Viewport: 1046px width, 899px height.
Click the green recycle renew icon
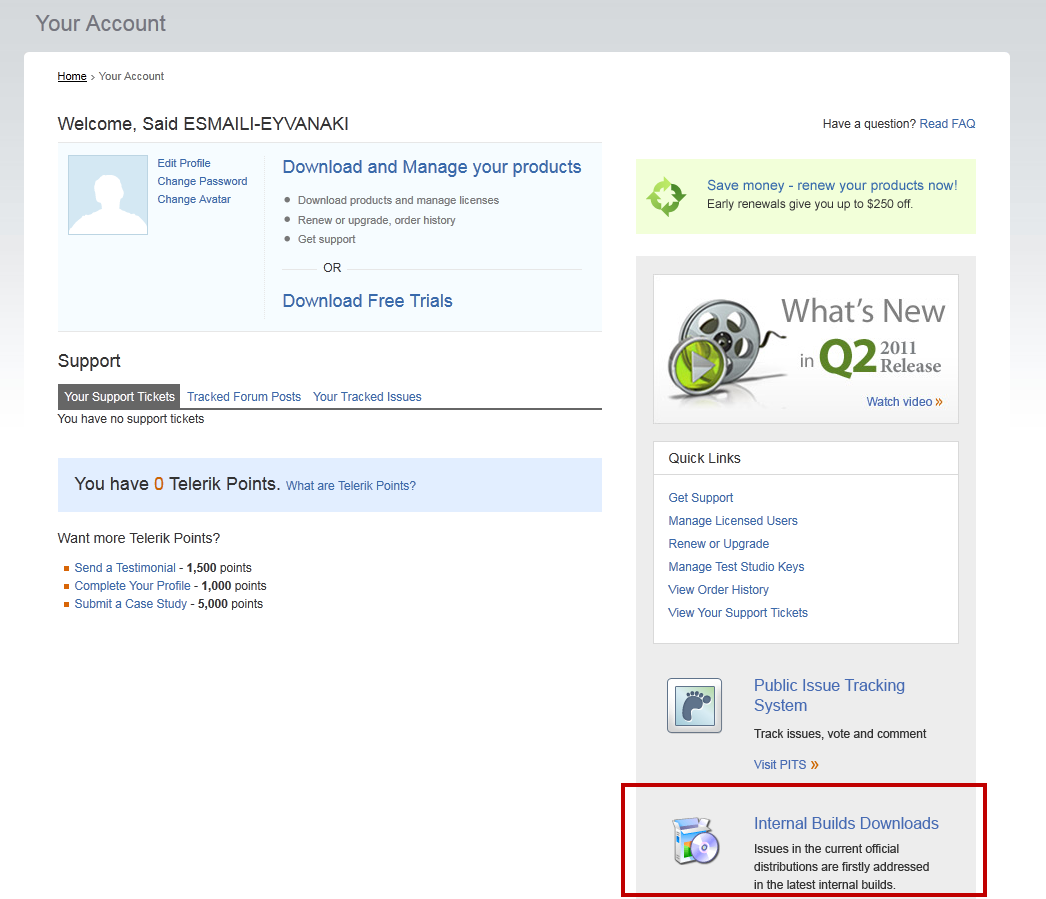pos(666,196)
